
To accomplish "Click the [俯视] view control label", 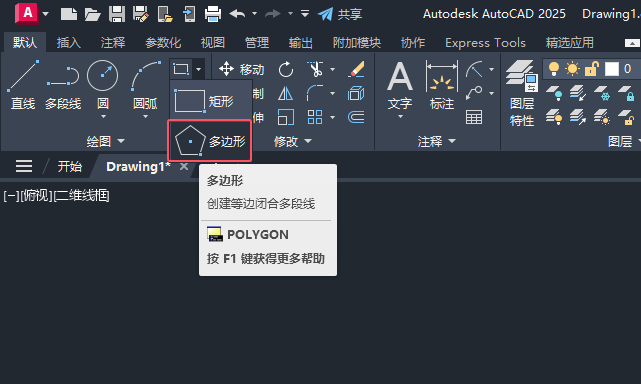I will [x=36, y=196].
